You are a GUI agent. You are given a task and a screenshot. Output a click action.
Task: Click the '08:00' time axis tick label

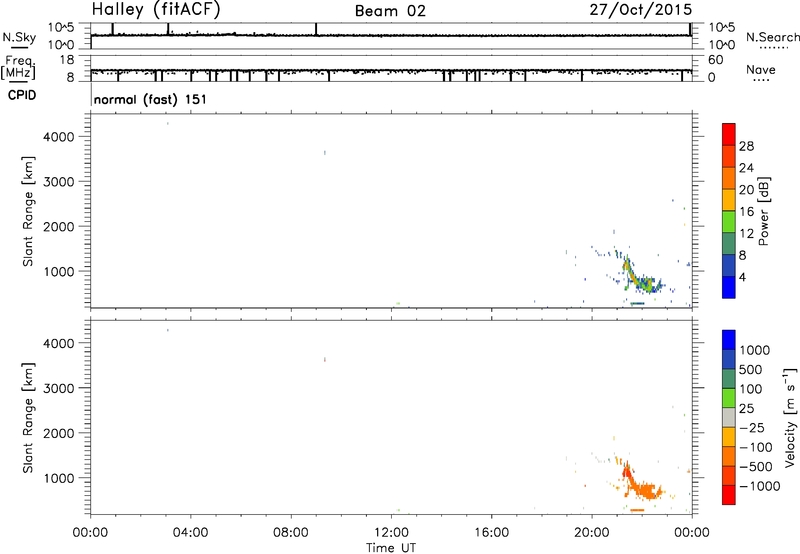click(x=291, y=533)
